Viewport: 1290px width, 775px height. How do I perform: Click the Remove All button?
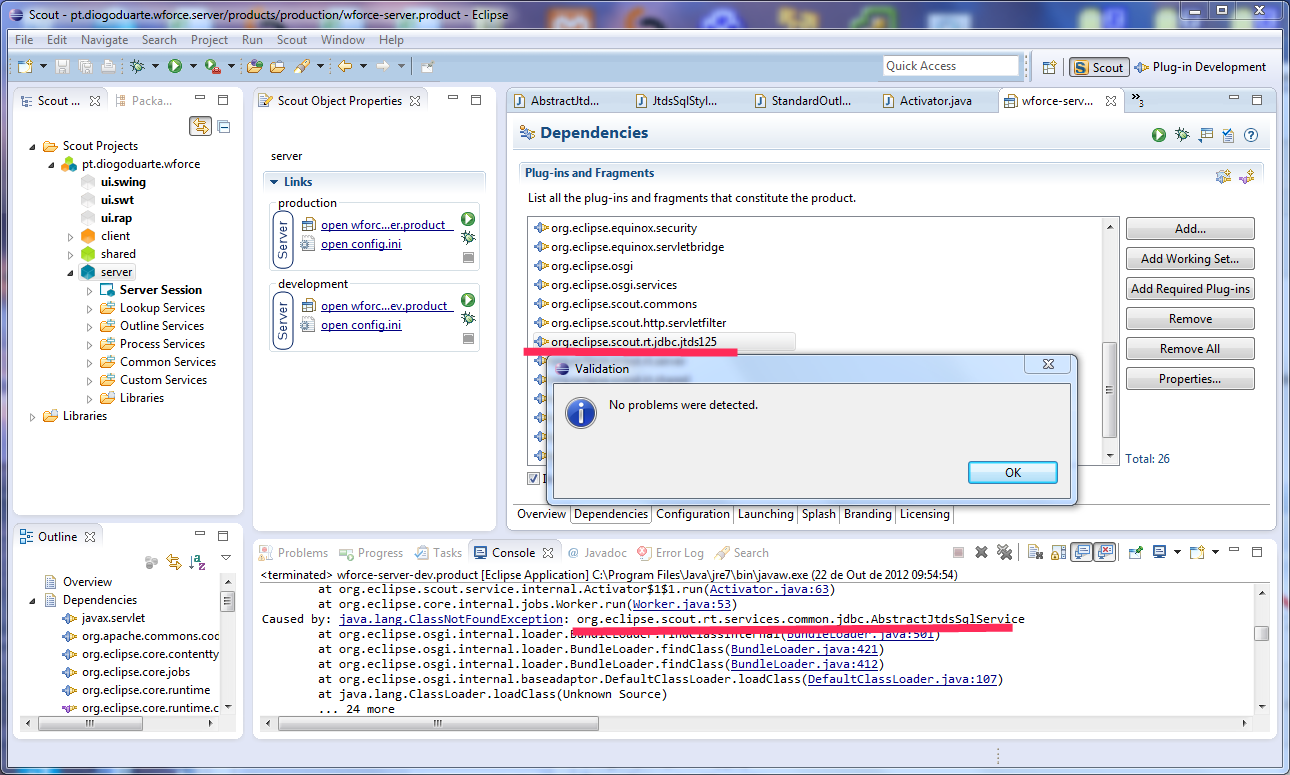coord(1190,349)
